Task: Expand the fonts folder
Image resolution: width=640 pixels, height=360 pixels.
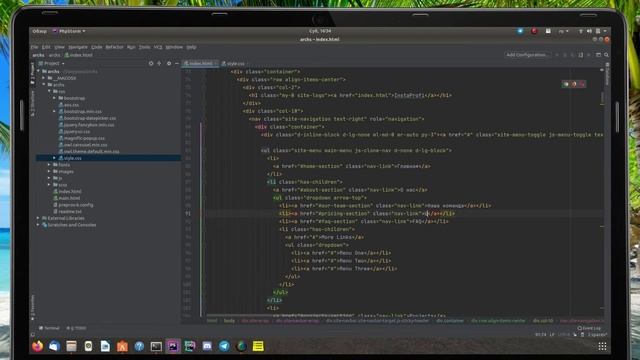Action: click(49, 165)
